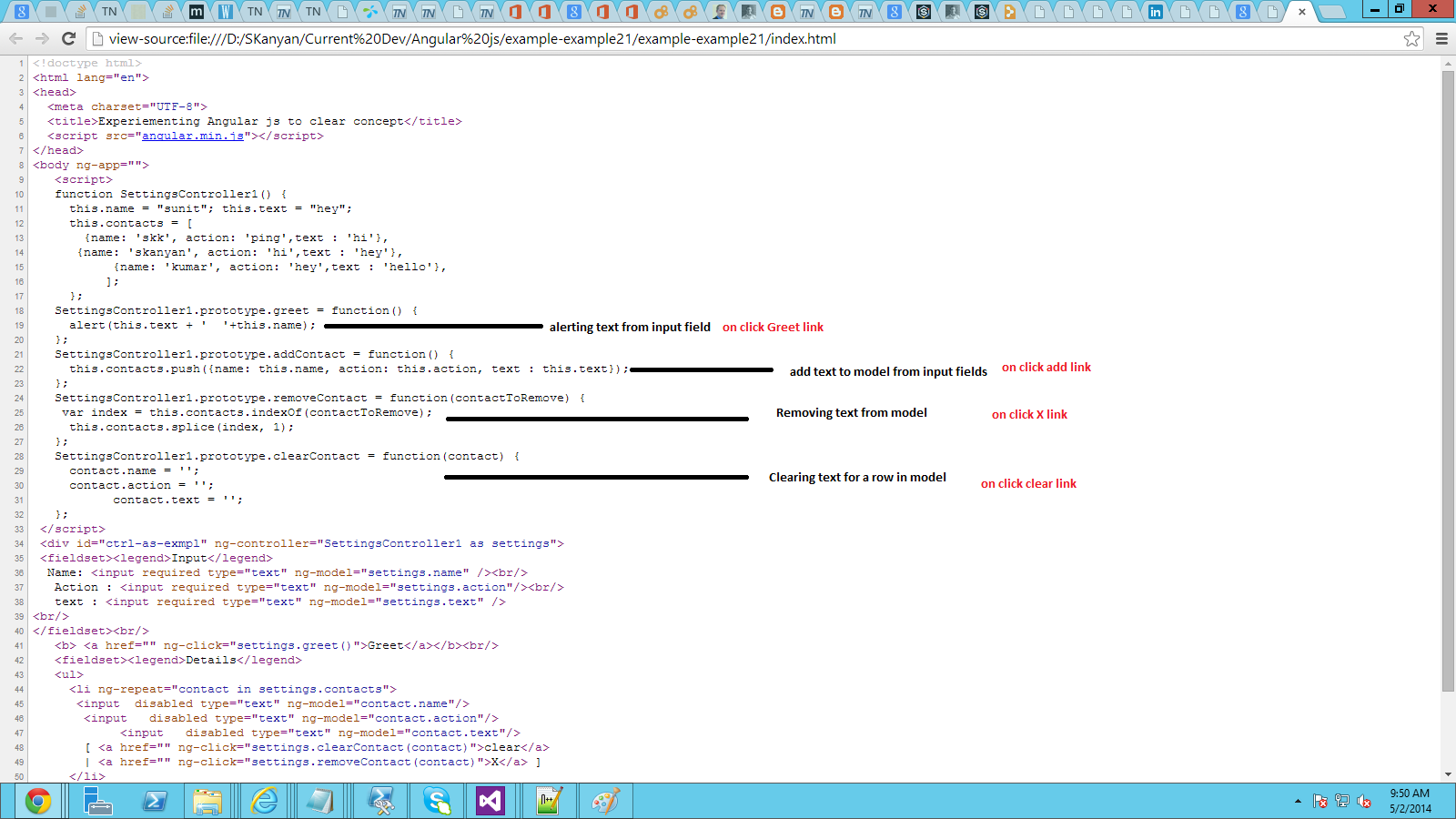Click the '<html lang="en">' line
This screenshot has width=1456, height=819.
point(91,77)
